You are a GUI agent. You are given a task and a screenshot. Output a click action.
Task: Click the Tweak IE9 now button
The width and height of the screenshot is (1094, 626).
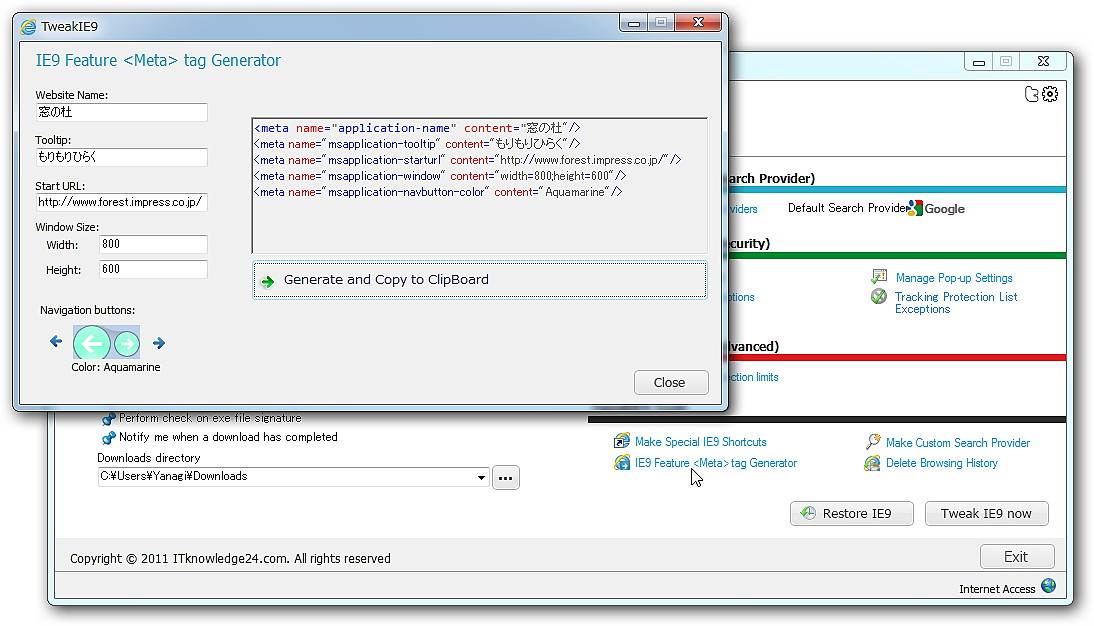point(987,514)
